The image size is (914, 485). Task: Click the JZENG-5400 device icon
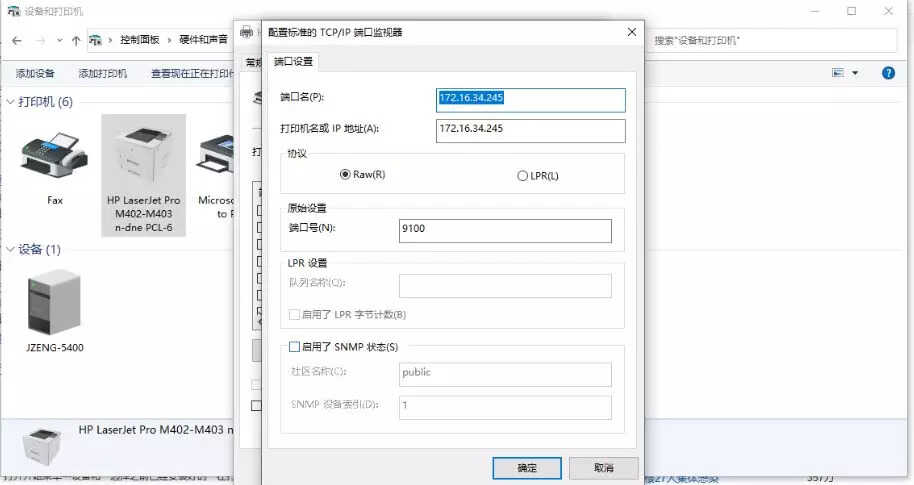(x=55, y=301)
